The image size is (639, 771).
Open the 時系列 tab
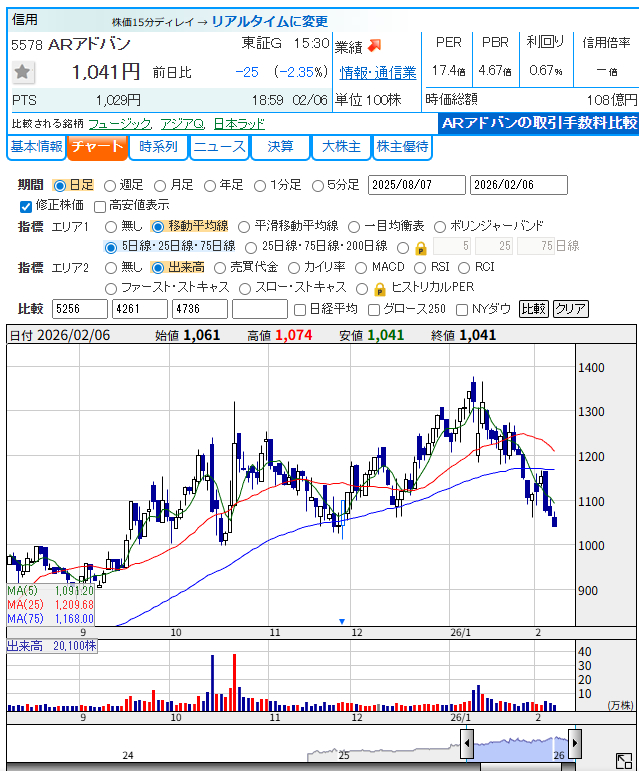click(x=159, y=147)
